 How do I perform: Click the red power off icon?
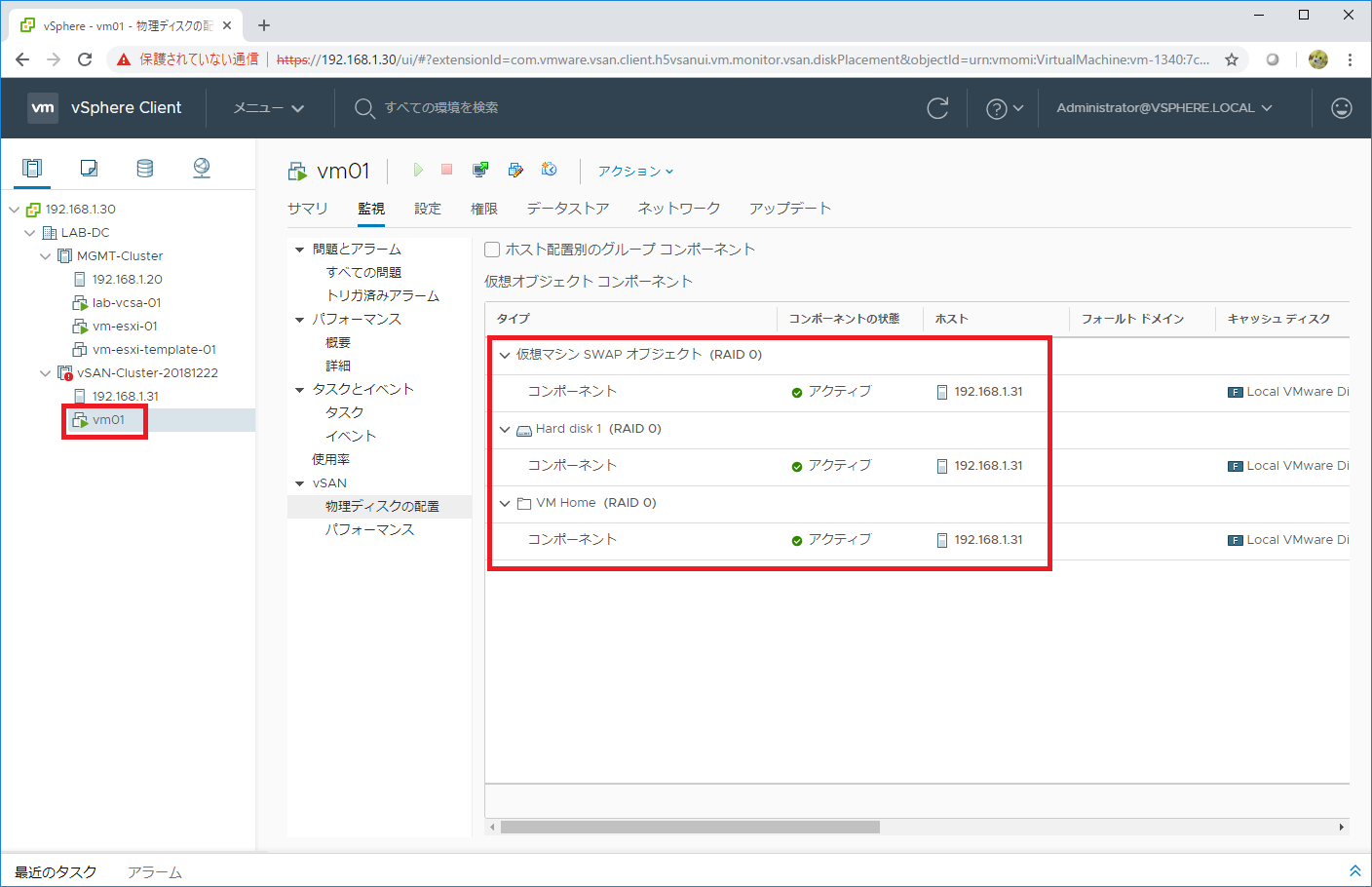pyautogui.click(x=447, y=170)
